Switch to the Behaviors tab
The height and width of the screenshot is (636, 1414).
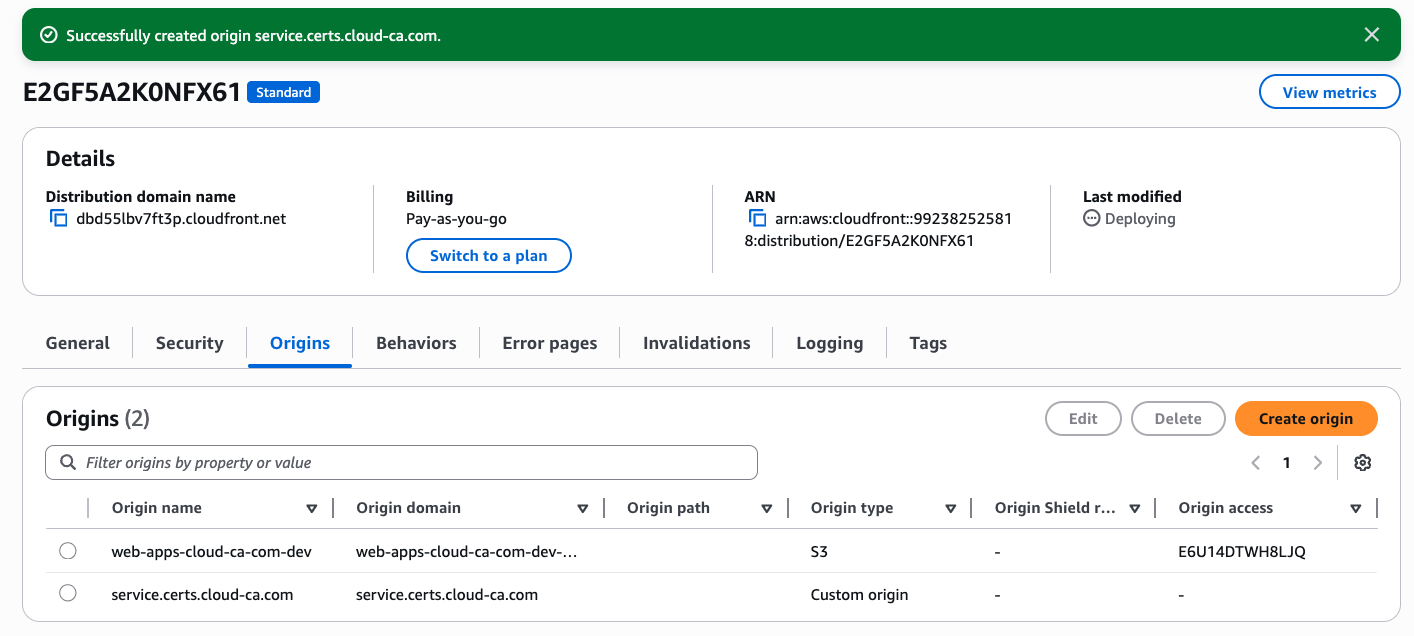point(416,343)
